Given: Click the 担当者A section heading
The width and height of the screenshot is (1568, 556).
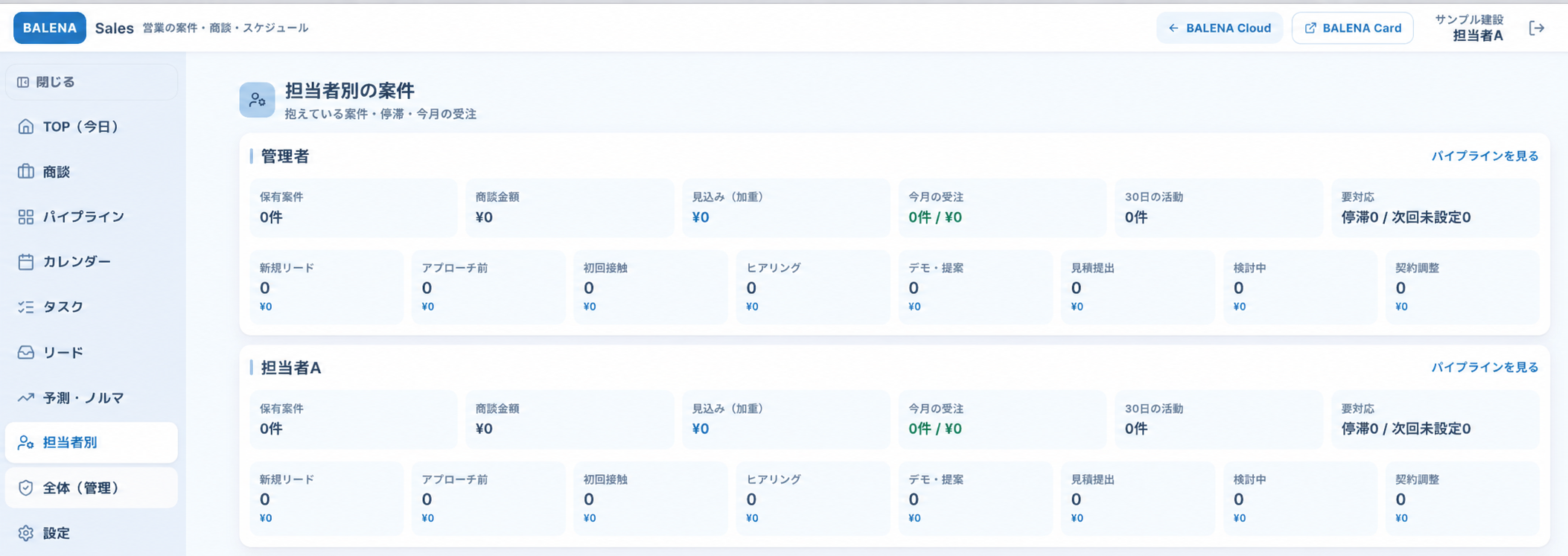Looking at the screenshot, I should coord(291,368).
